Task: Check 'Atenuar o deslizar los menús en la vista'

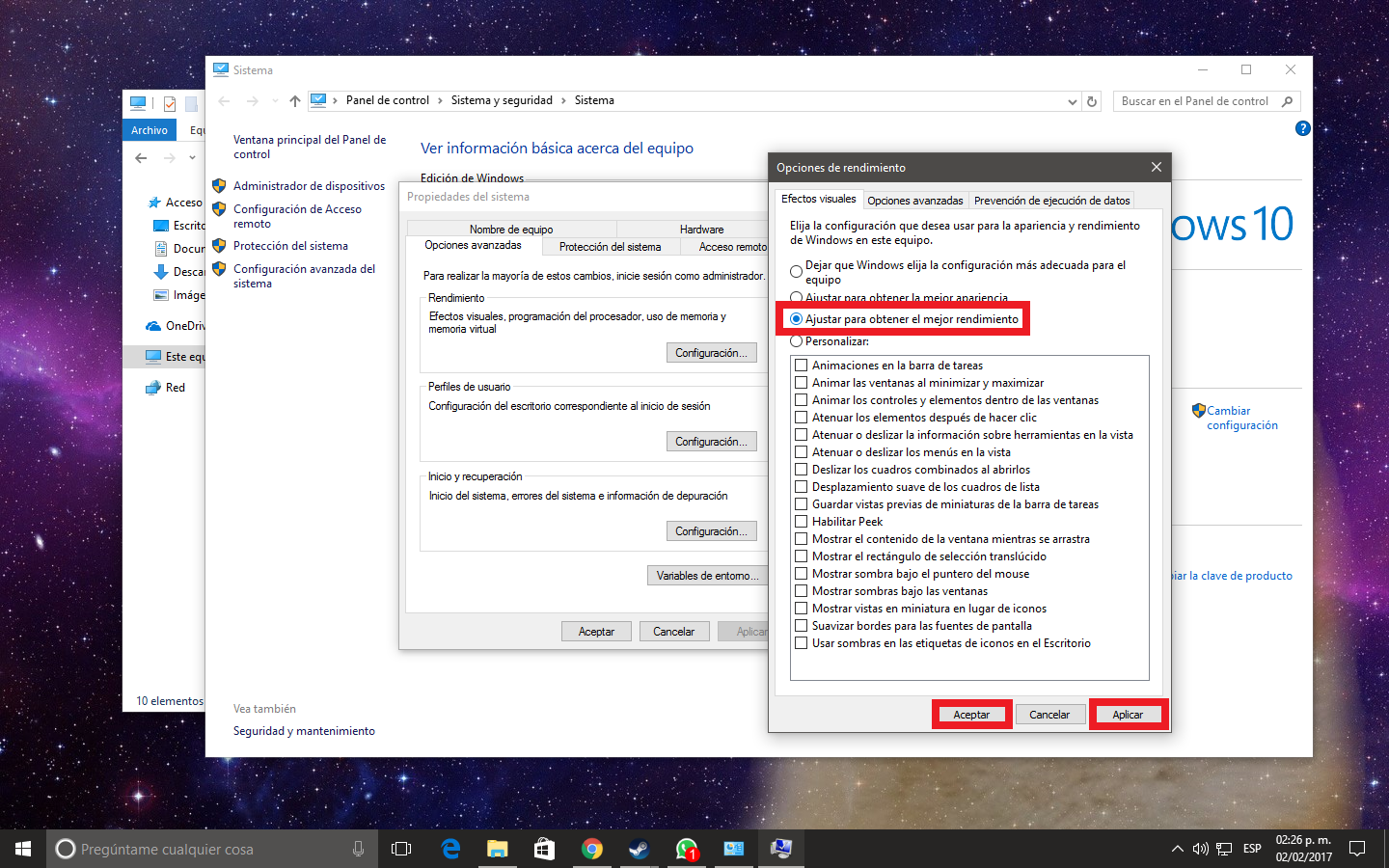Action: pos(801,452)
